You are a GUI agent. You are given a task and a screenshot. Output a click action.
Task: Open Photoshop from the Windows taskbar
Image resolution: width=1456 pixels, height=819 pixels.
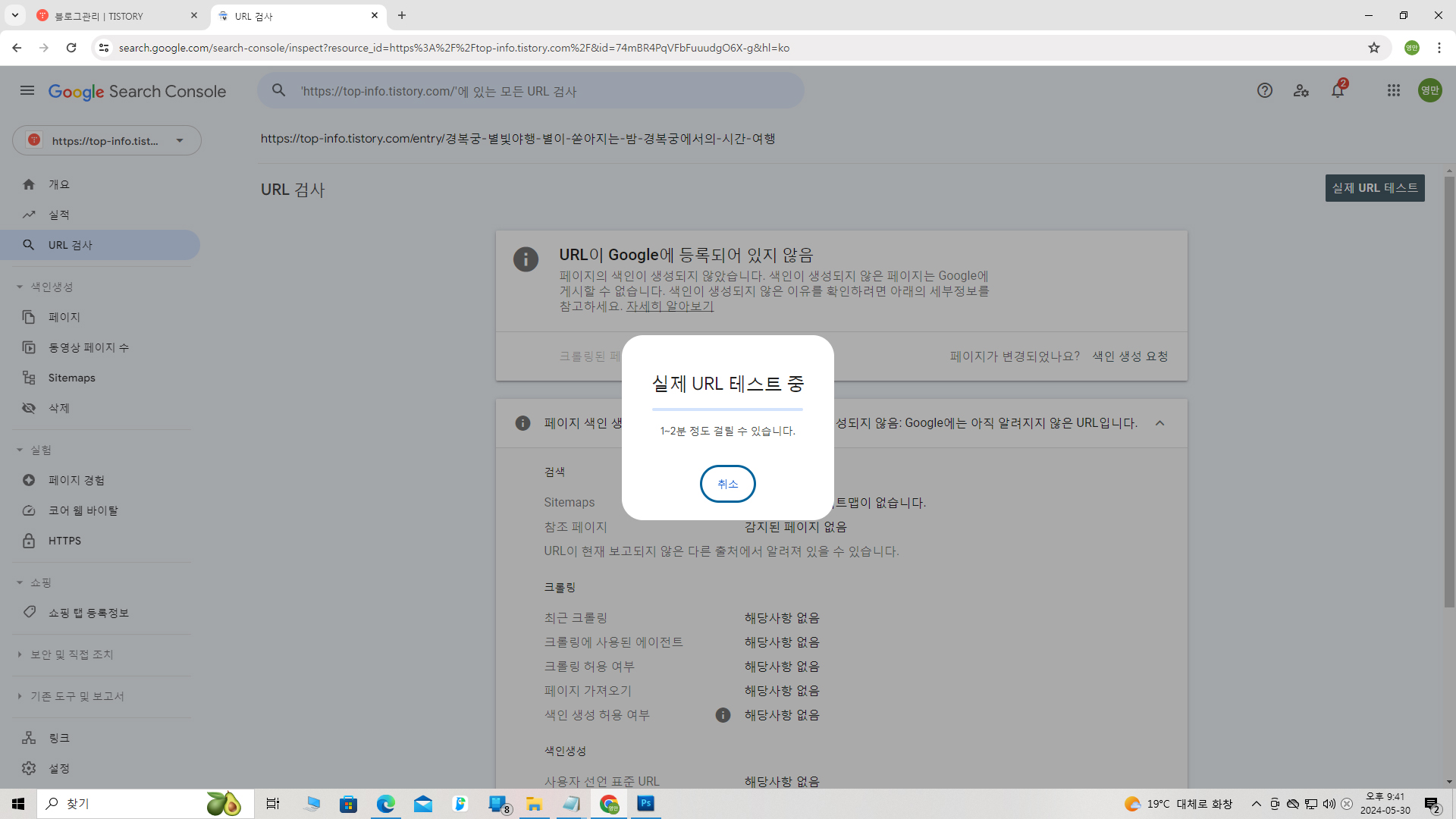[x=646, y=803]
